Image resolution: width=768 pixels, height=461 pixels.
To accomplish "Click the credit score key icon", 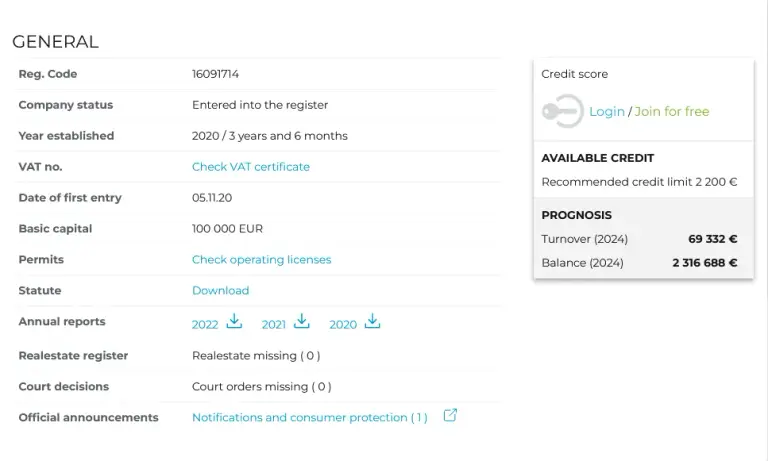I will point(563,111).
